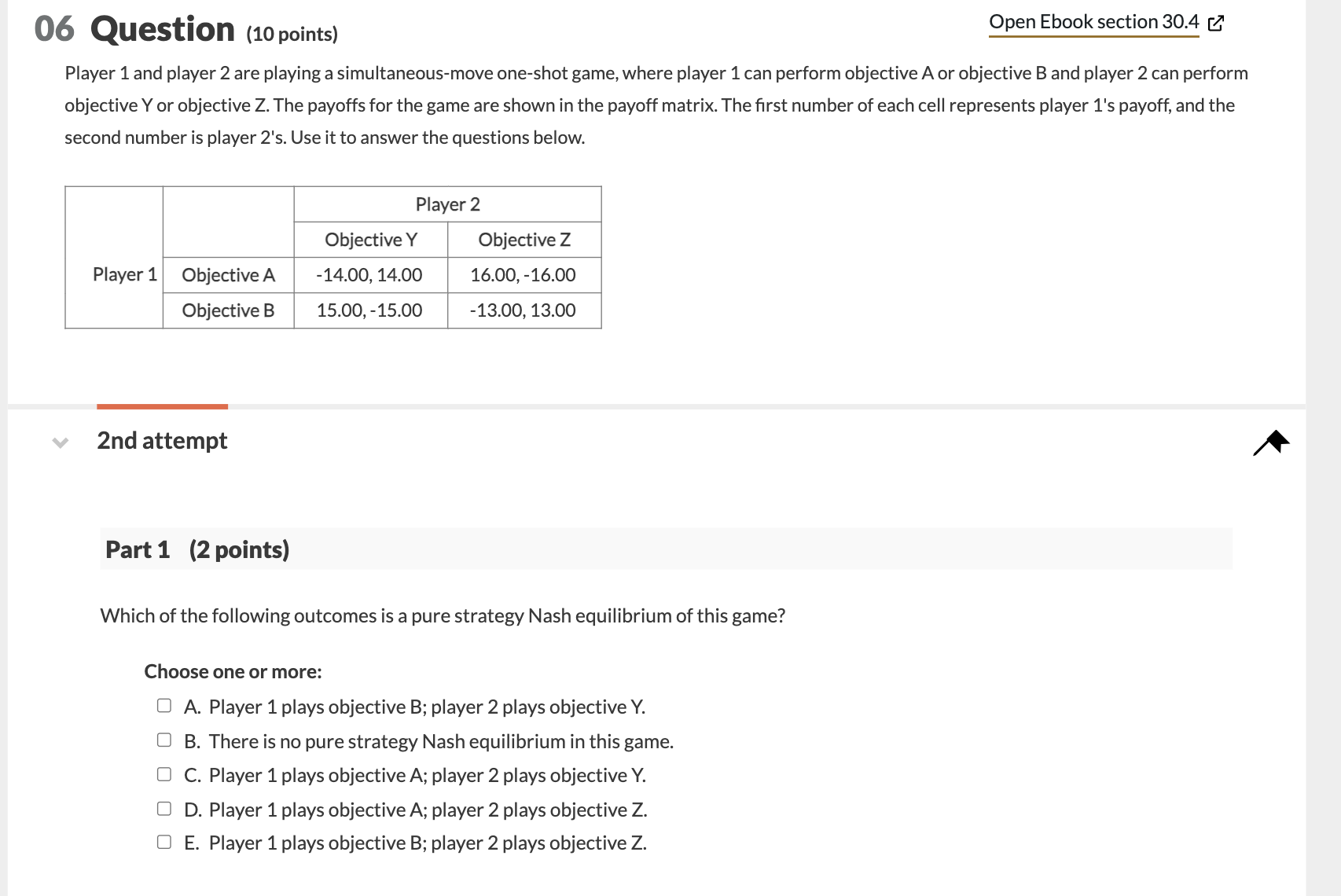This screenshot has width=1341, height=896.
Task: Check option B stating no pure strategy equilibrium
Action: tap(163, 739)
